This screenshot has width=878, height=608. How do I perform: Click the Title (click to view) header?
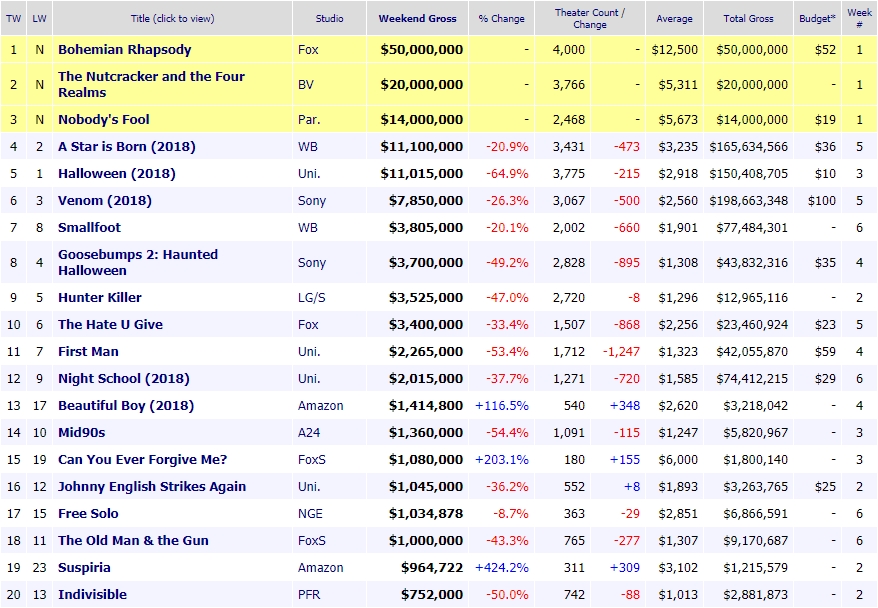[x=172, y=18]
